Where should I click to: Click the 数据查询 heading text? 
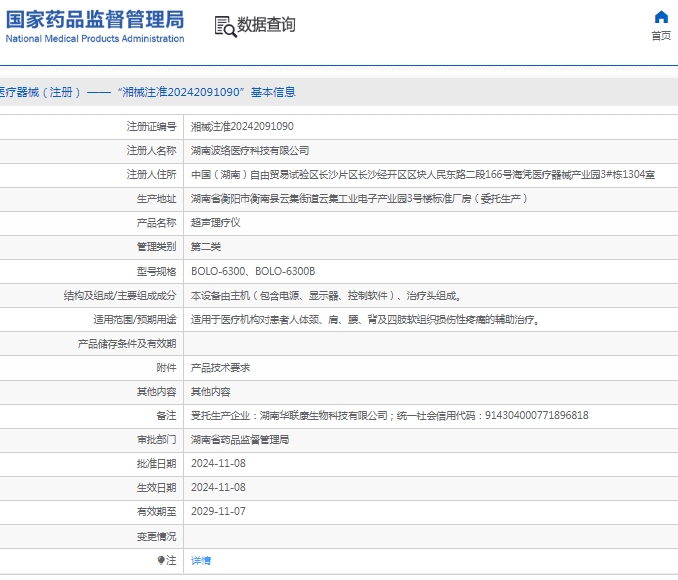click(x=266, y=25)
